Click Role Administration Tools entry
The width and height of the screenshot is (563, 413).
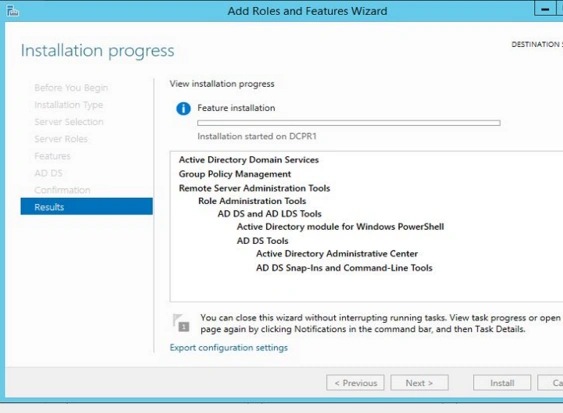[x=252, y=201]
